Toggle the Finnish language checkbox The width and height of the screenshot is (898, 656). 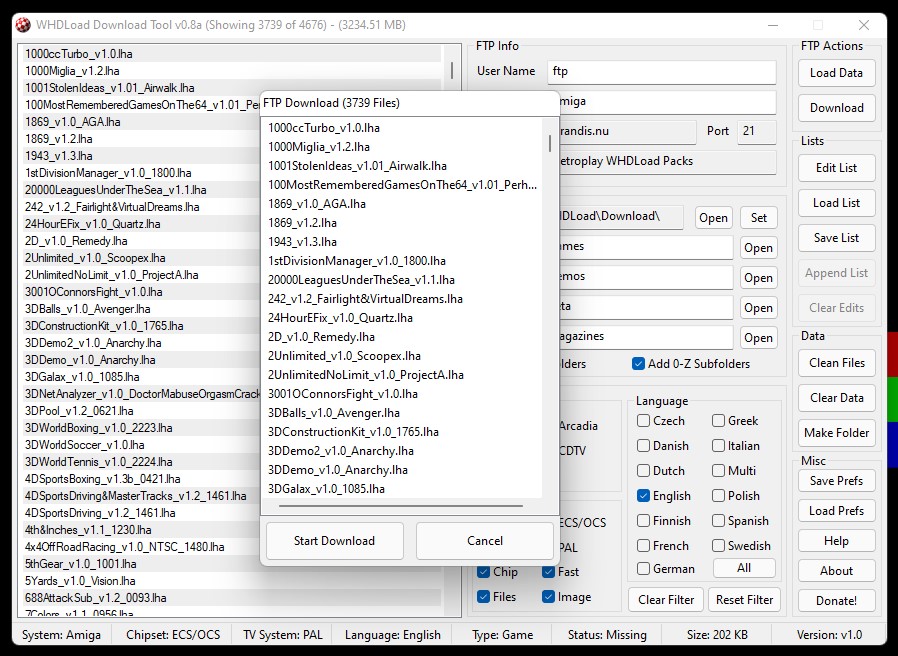click(x=643, y=521)
